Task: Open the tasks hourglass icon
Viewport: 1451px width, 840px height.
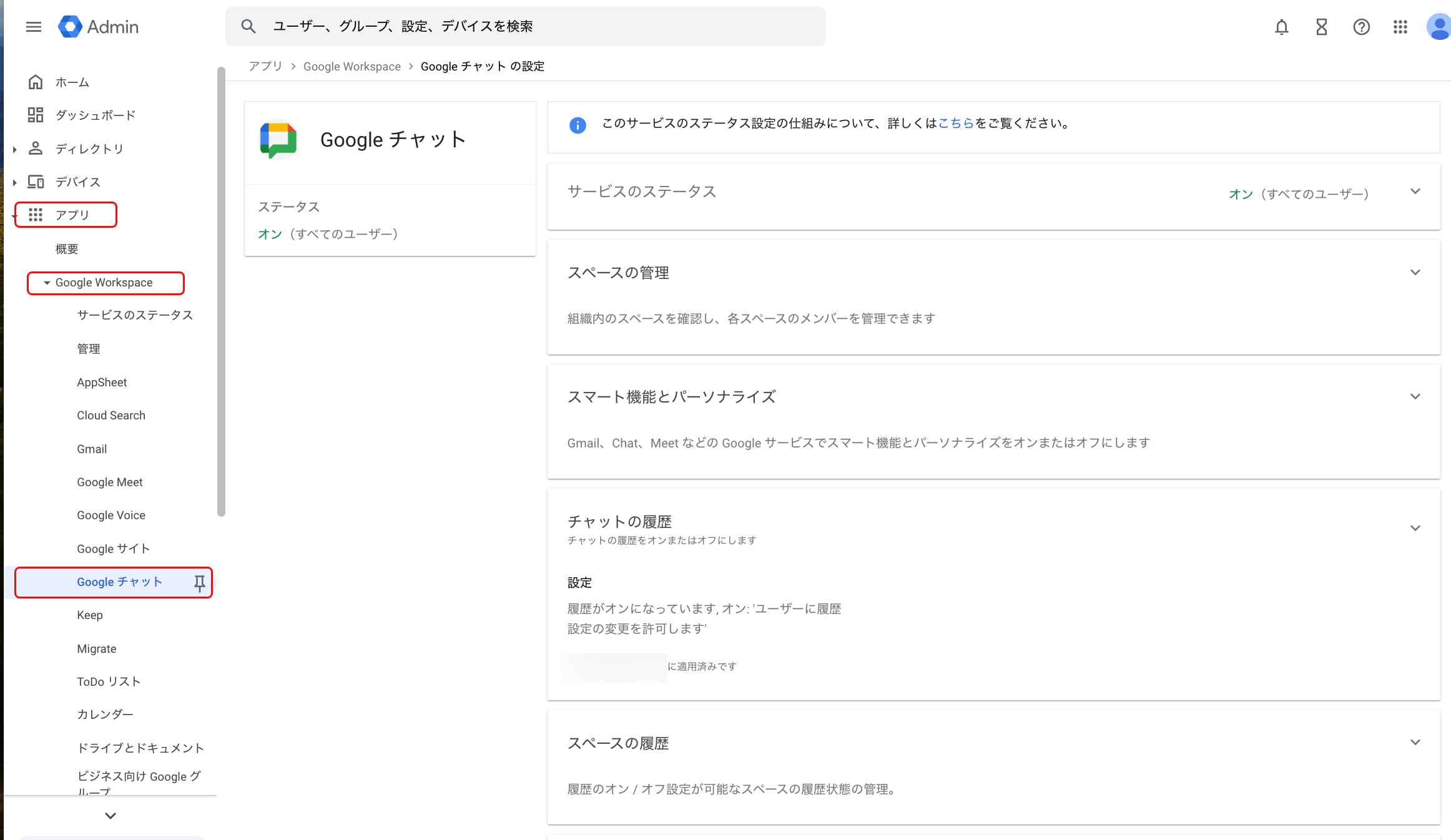Action: tap(1321, 27)
